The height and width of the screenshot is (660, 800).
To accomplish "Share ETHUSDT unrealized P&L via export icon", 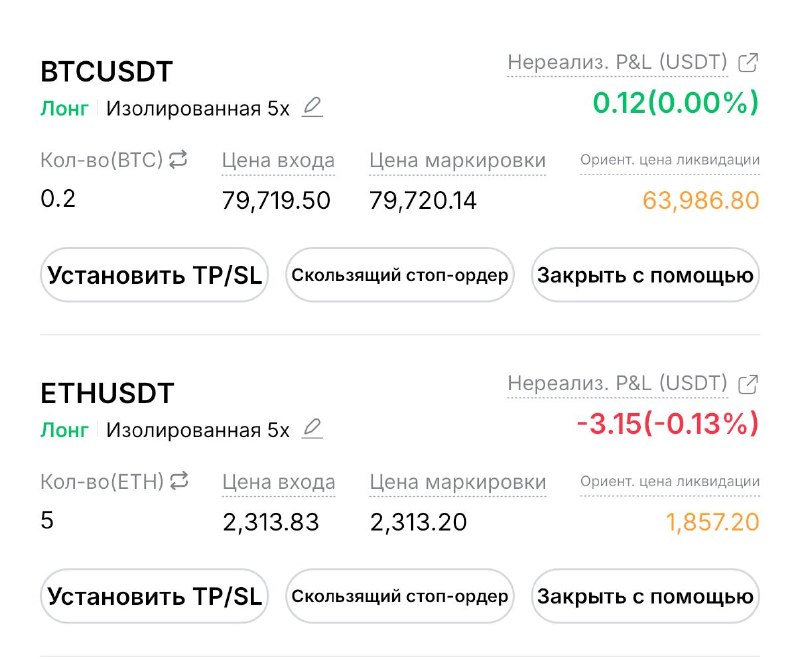I will (x=748, y=384).
